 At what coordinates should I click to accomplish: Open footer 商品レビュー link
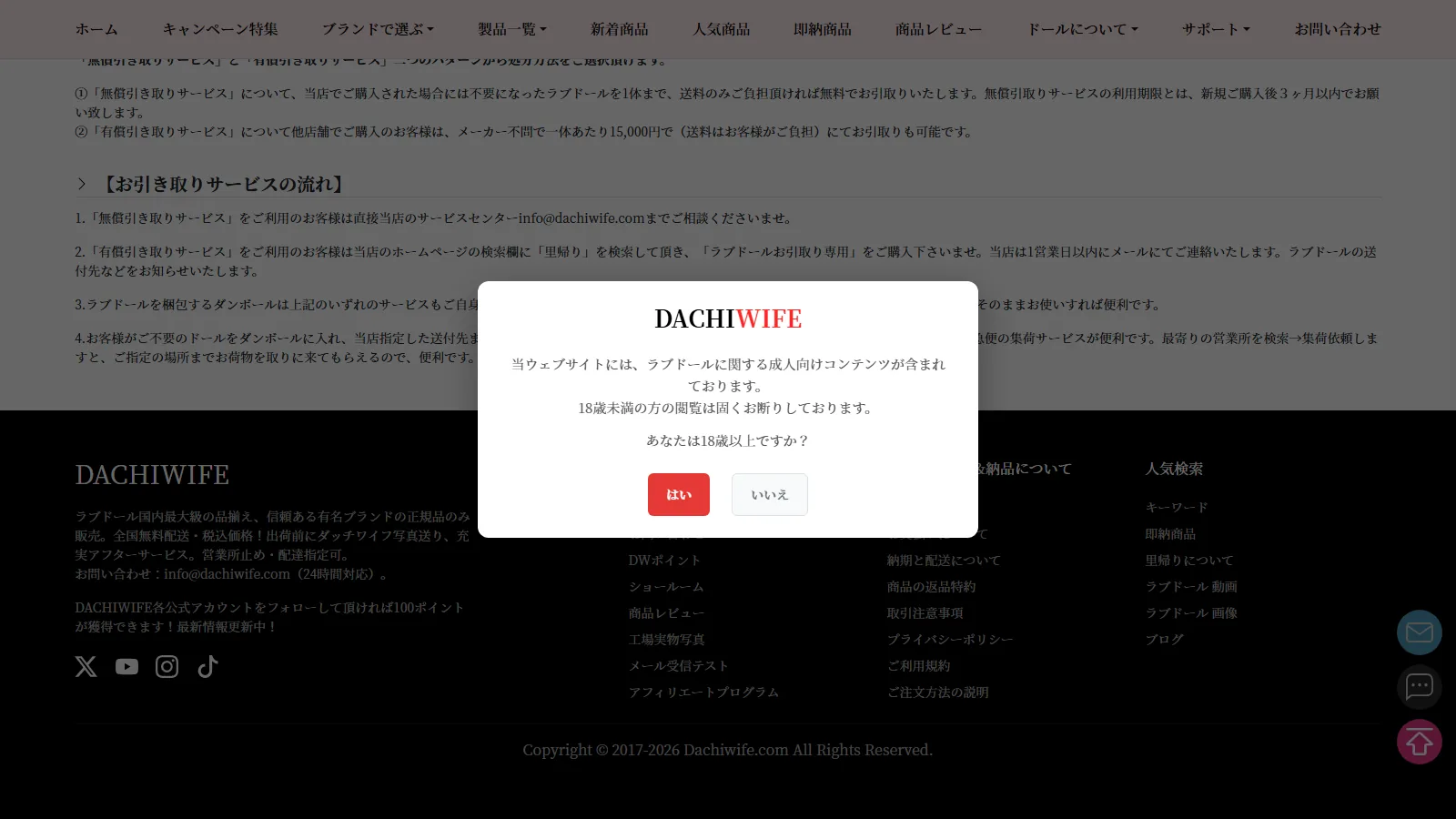tap(667, 613)
